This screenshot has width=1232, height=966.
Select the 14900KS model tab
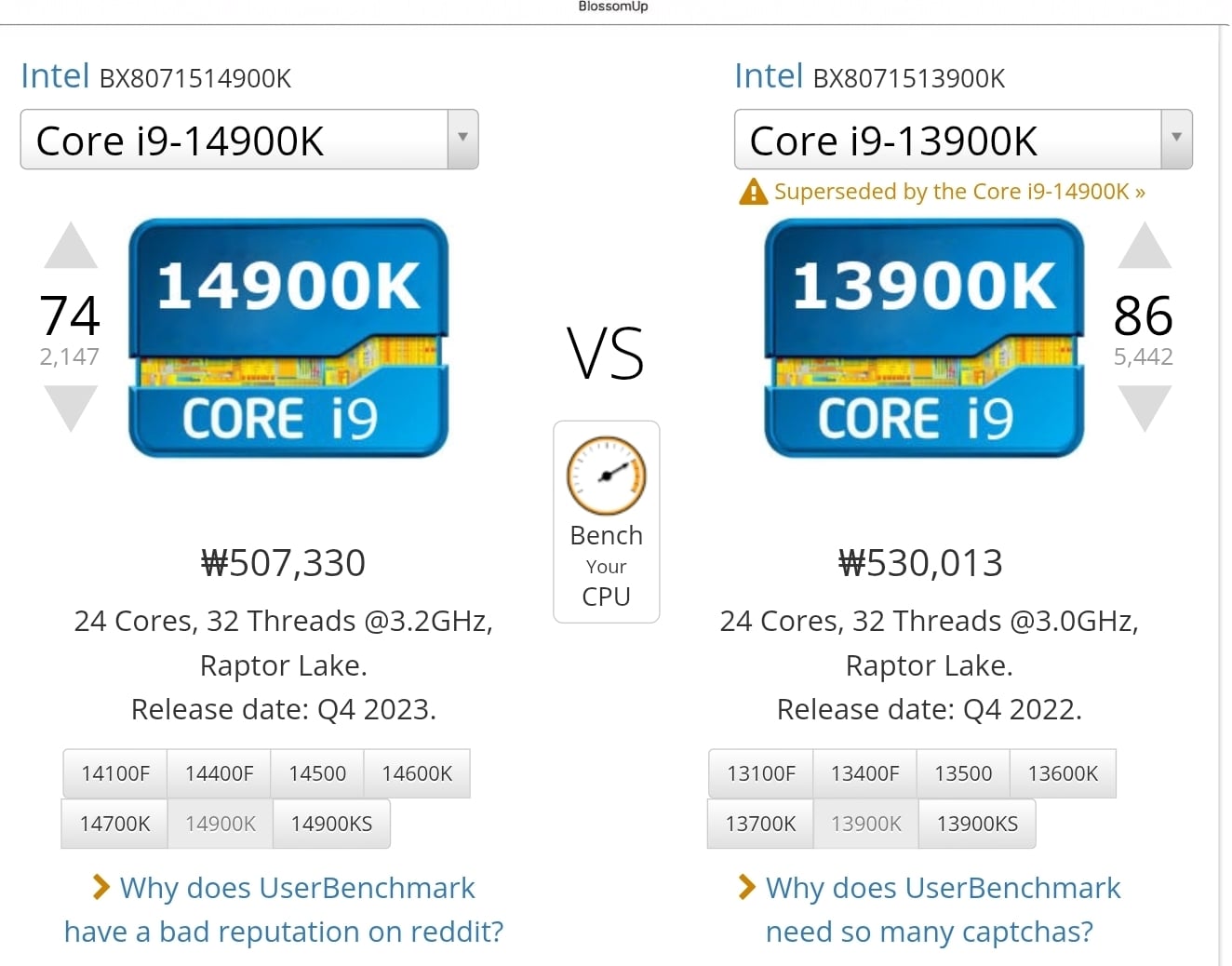(x=331, y=824)
